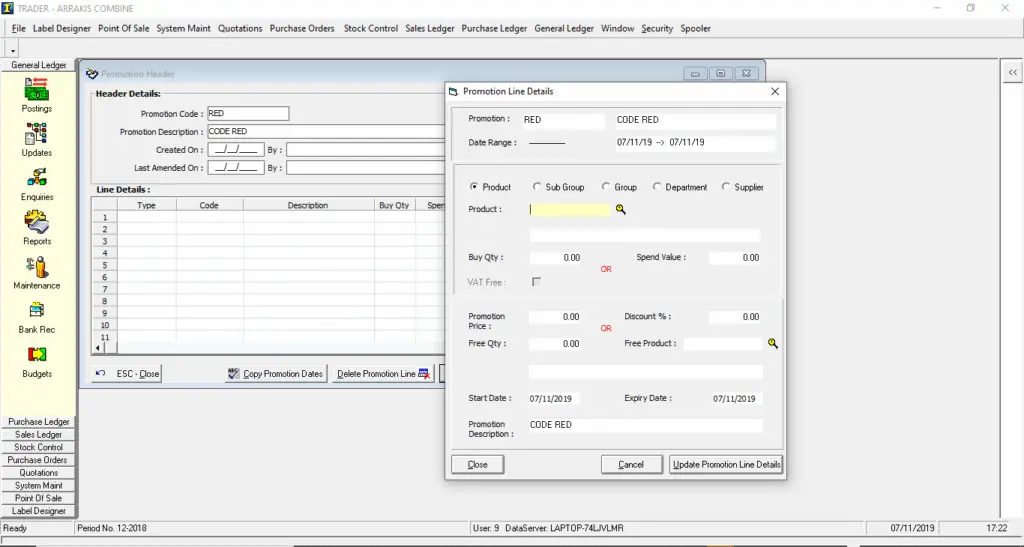This screenshot has height=547, width=1024.
Task: Click the Free Product lookup magnifier icon
Action: point(773,343)
